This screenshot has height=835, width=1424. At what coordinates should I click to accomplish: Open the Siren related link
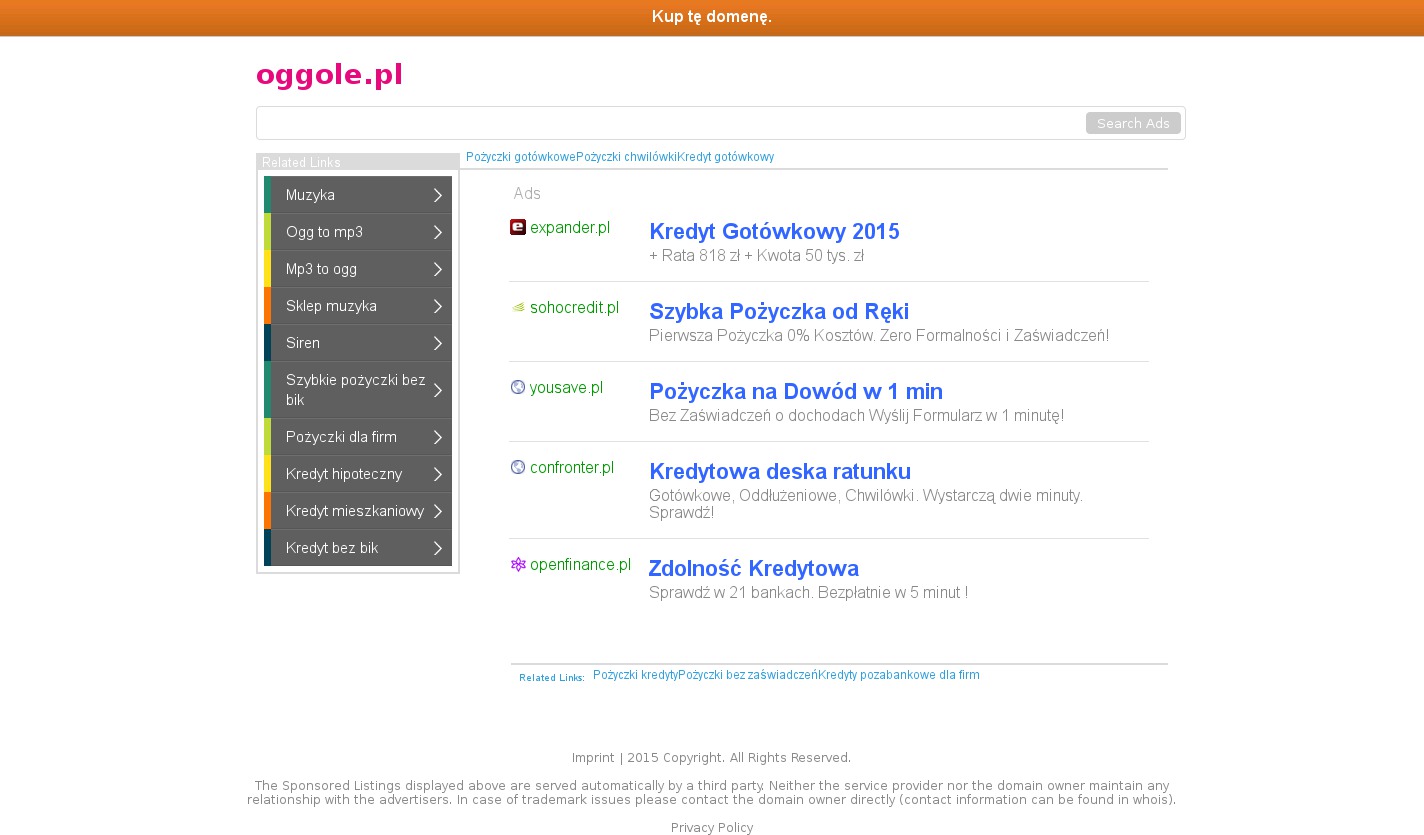point(303,343)
